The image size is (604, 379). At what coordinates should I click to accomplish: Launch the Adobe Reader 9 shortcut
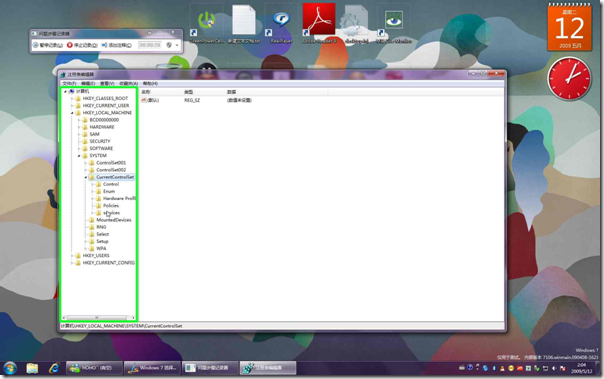[319, 24]
